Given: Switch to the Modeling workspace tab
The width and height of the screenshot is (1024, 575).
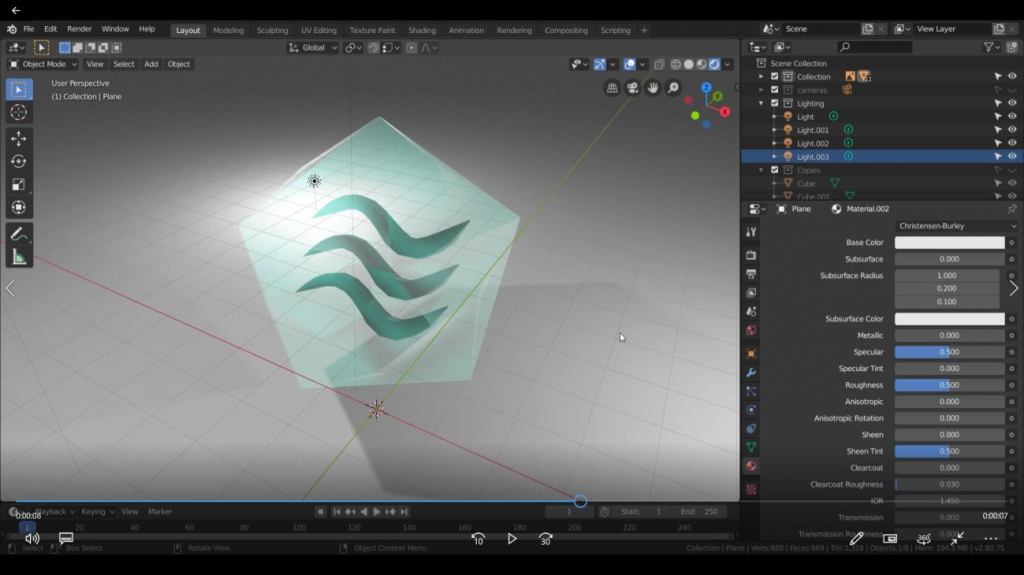Looking at the screenshot, I should point(228,30).
